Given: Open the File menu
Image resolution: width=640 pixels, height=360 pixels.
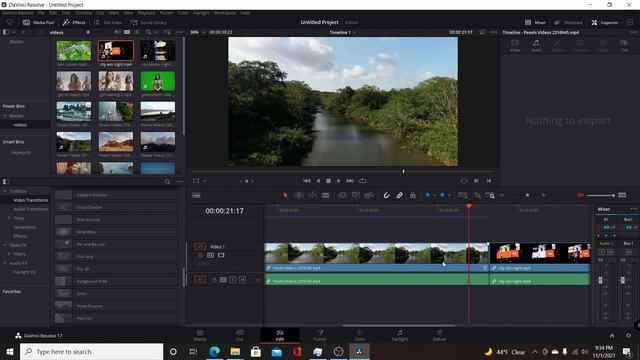Looking at the screenshot, I should [41, 13].
